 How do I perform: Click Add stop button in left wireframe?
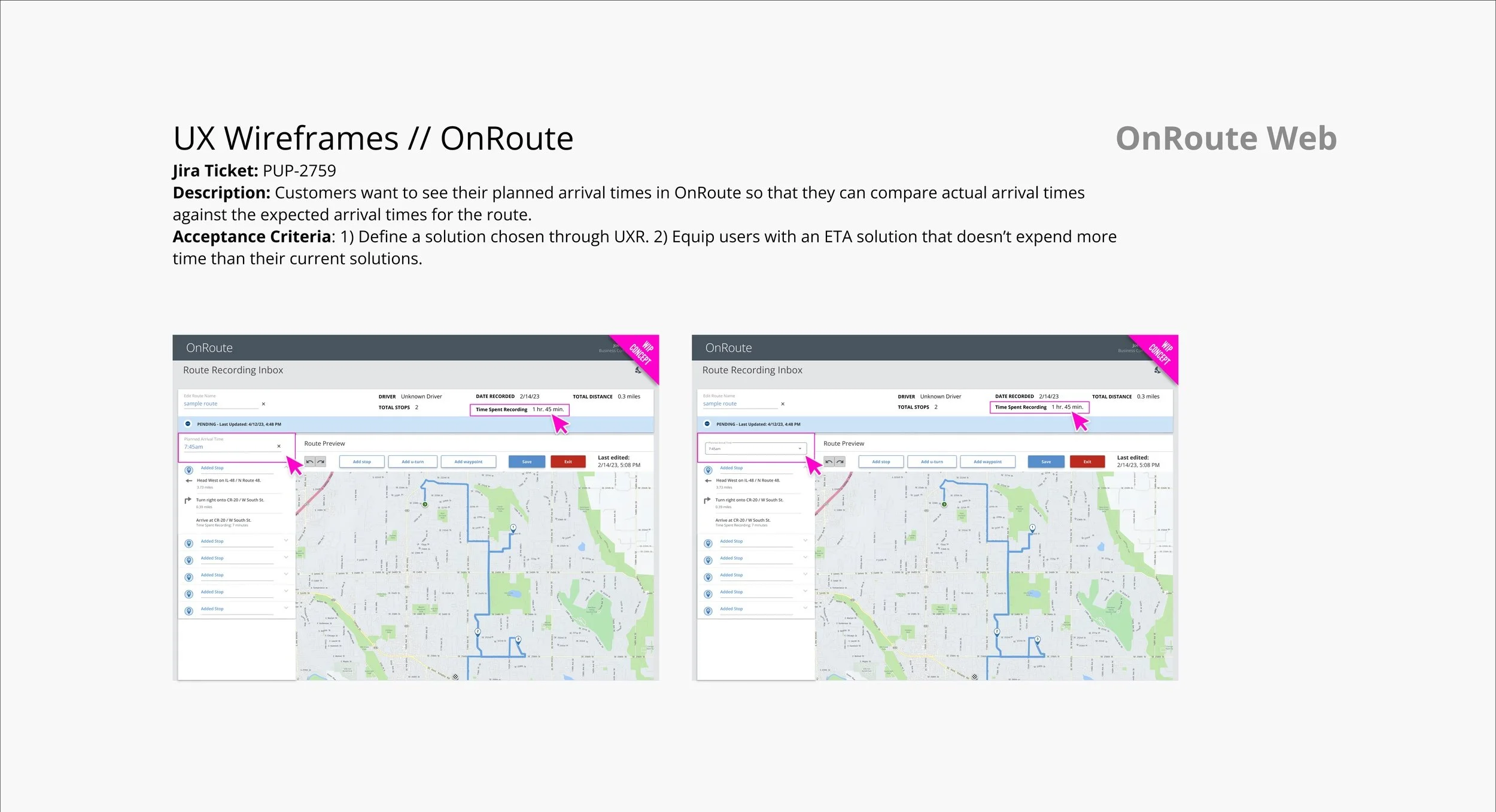[361, 462]
